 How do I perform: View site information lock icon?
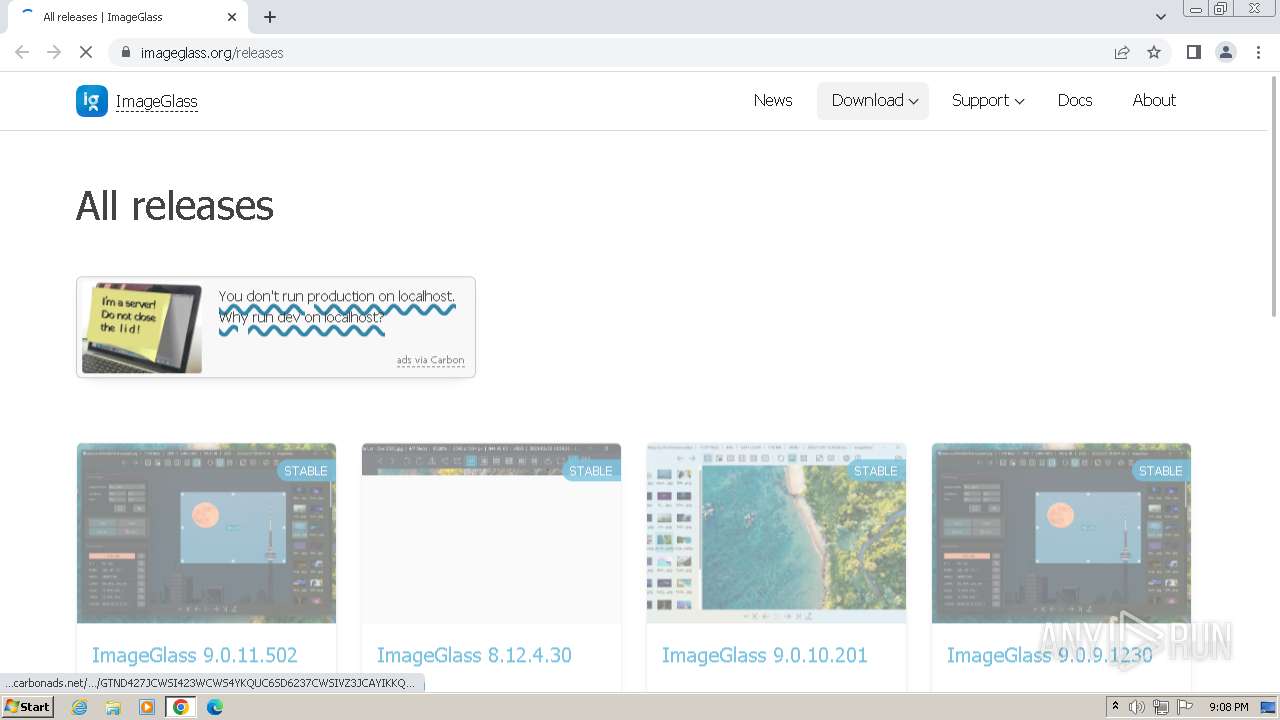pyautogui.click(x=125, y=52)
